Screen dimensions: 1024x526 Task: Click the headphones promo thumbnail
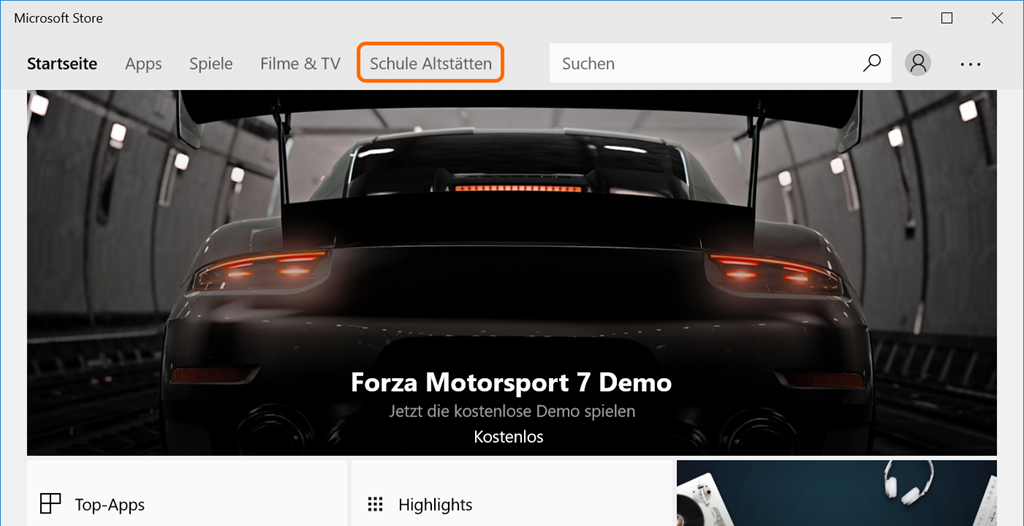pyautogui.click(x=836, y=492)
